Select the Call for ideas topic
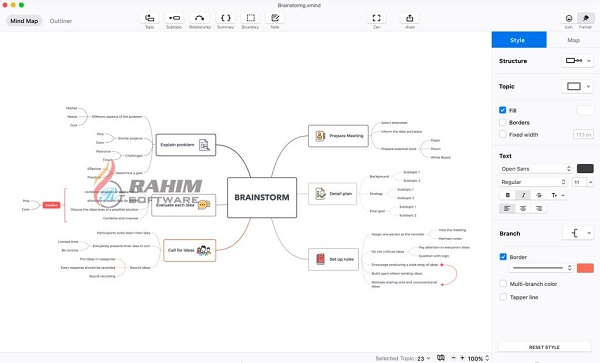This screenshot has width=600, height=363. [x=189, y=251]
